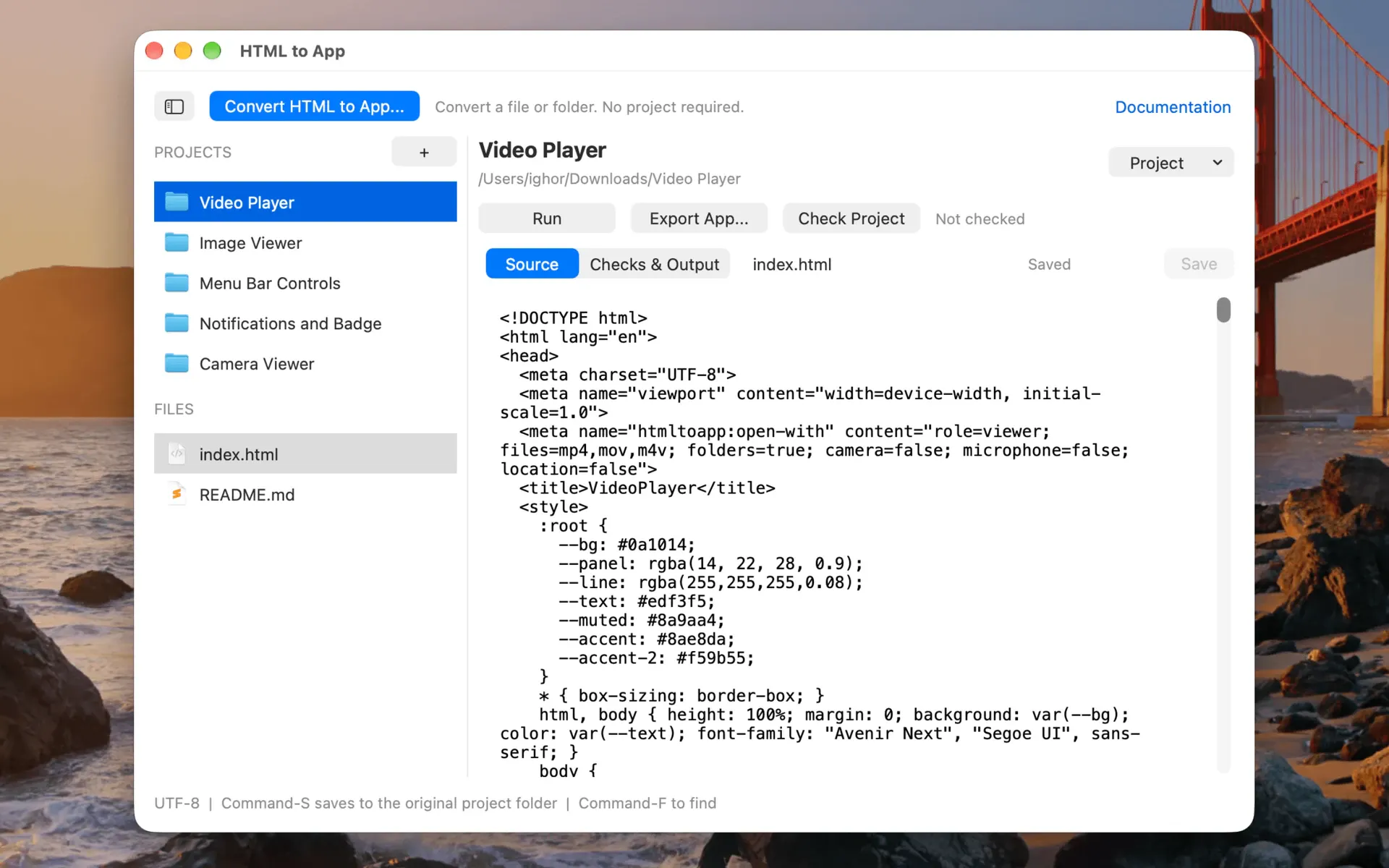Toggle the sidebar panel icon
This screenshot has height=868, width=1389.
point(174,106)
